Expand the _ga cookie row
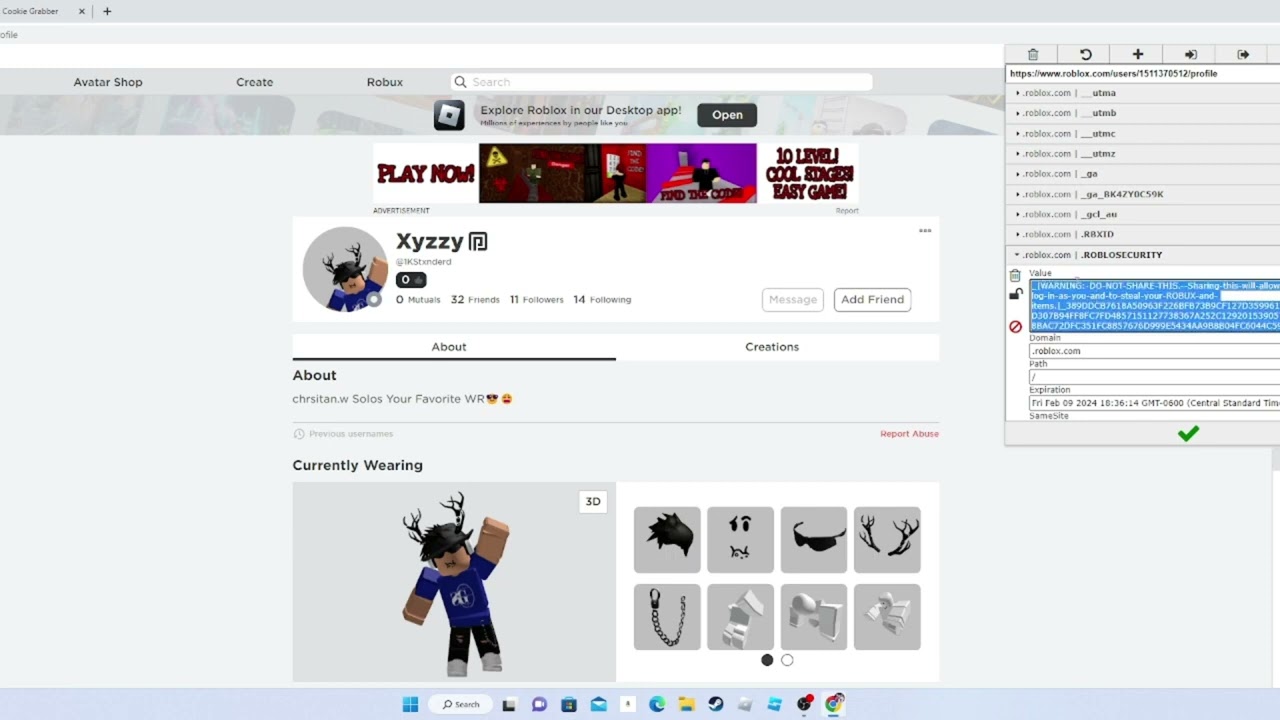The image size is (1280, 720). (1142, 174)
